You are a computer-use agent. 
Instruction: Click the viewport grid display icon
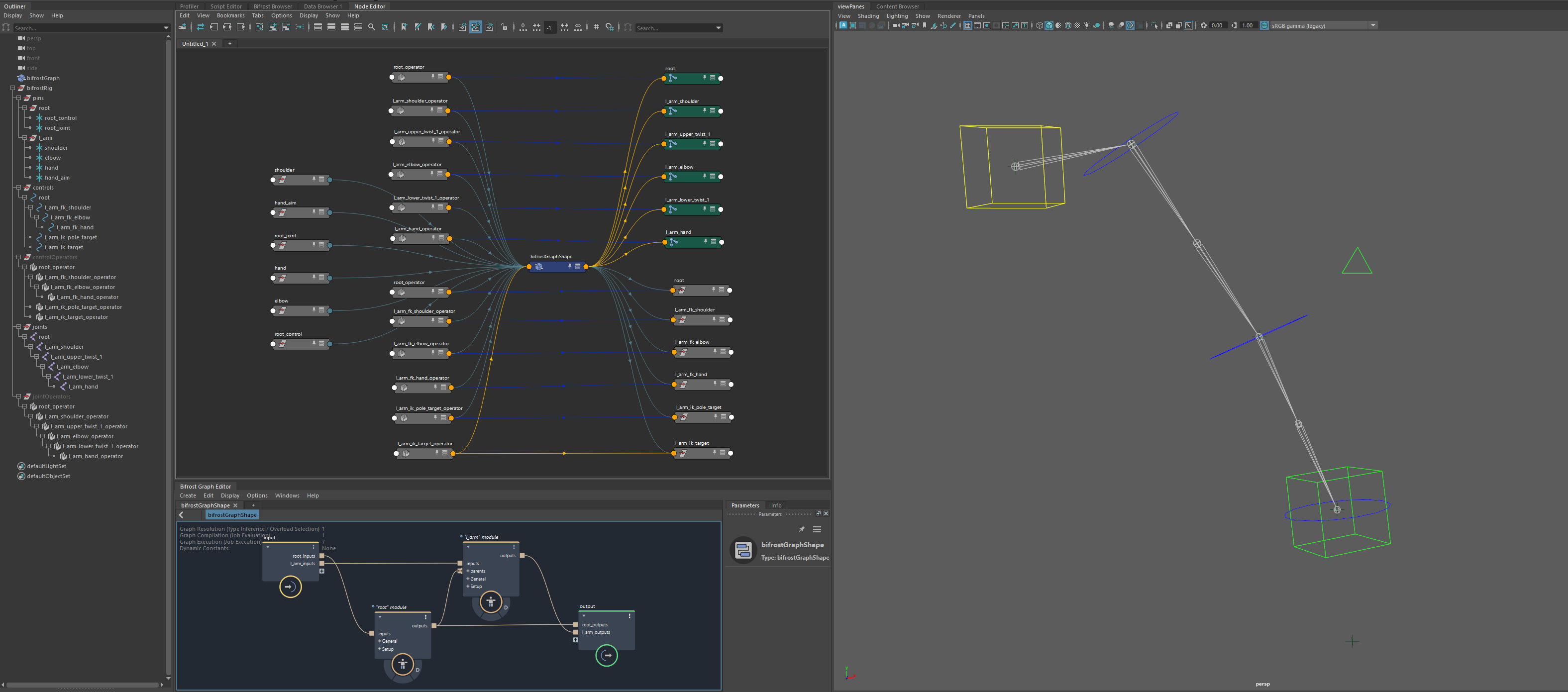pos(967,25)
